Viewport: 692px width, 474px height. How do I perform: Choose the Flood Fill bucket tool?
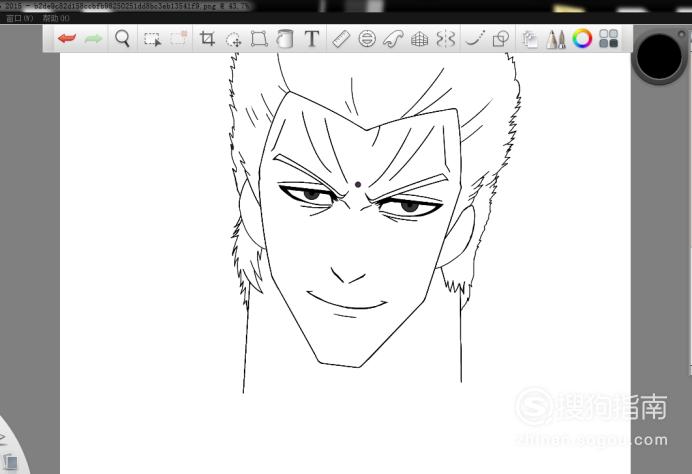[285, 39]
